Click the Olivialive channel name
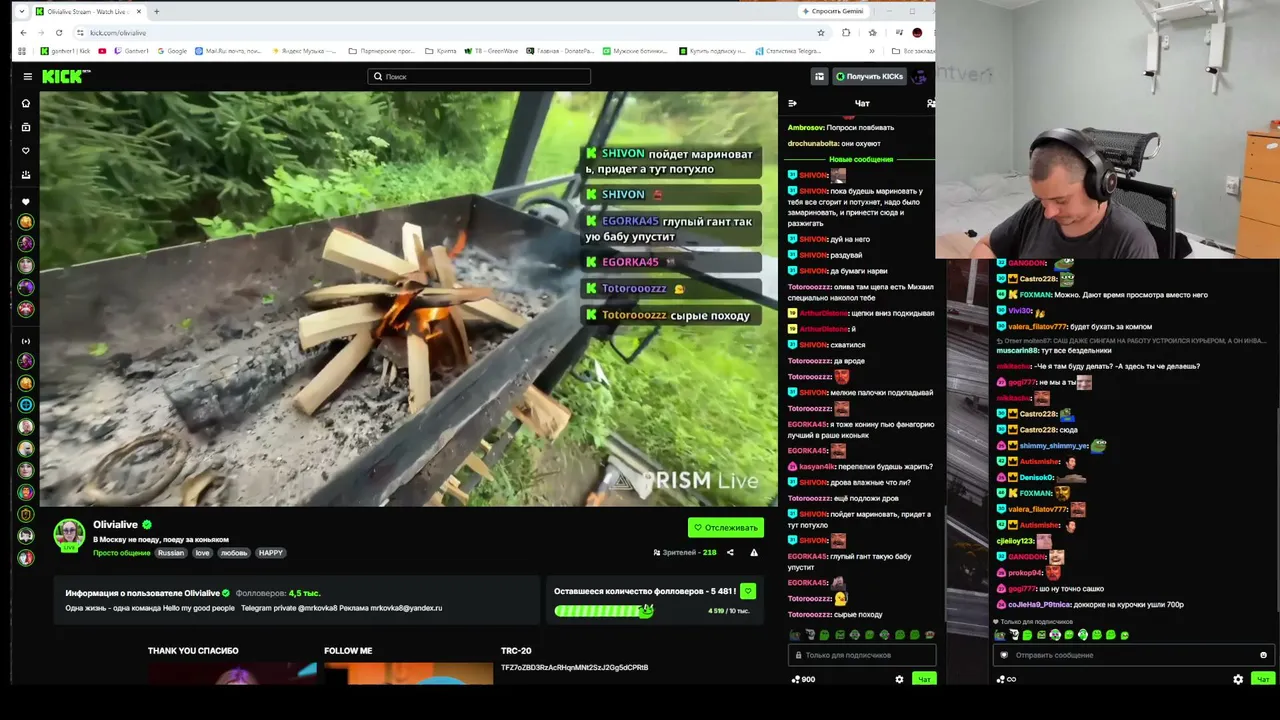The width and height of the screenshot is (1280, 720). click(115, 525)
